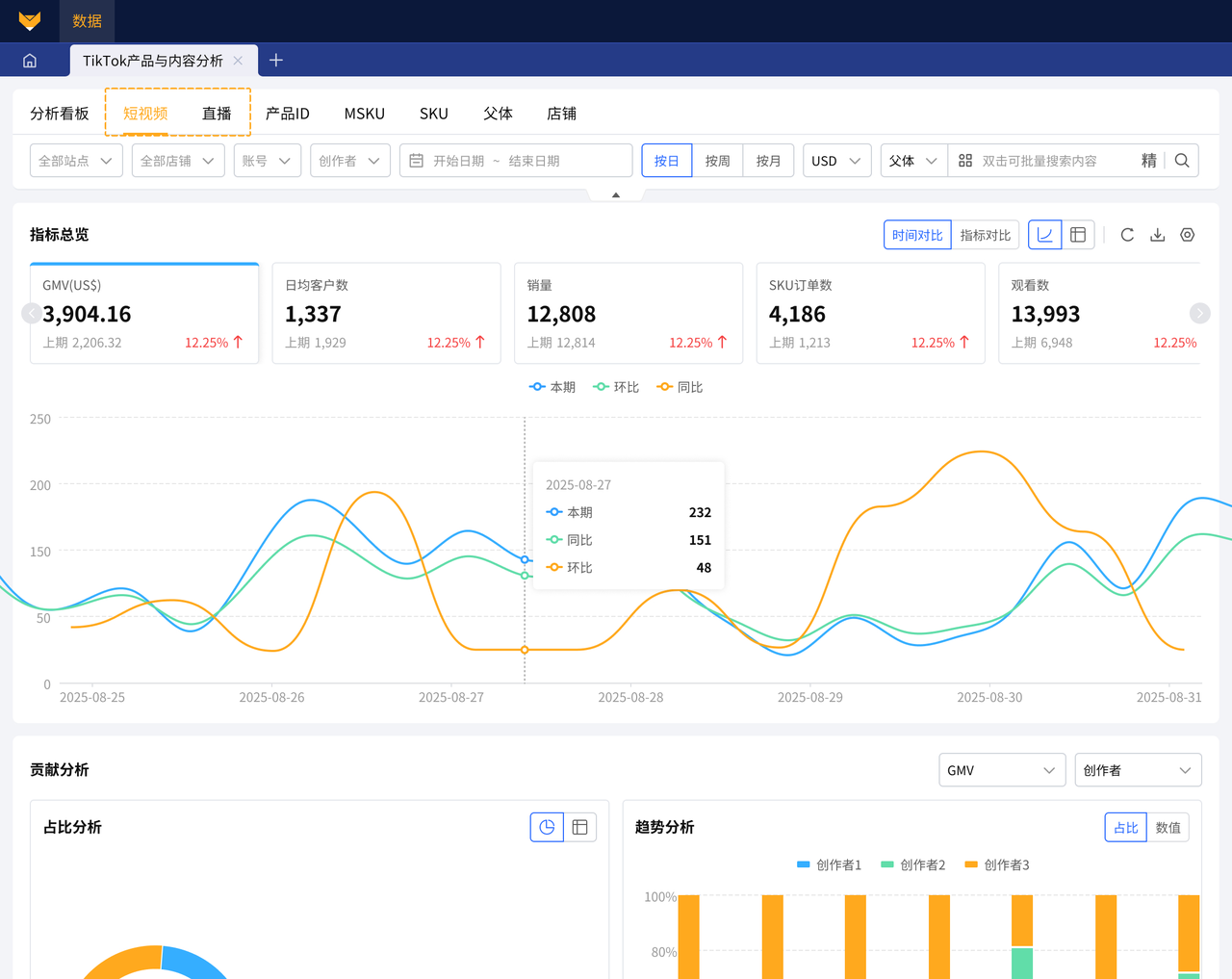Select 按月 granularity

pyautogui.click(x=769, y=161)
